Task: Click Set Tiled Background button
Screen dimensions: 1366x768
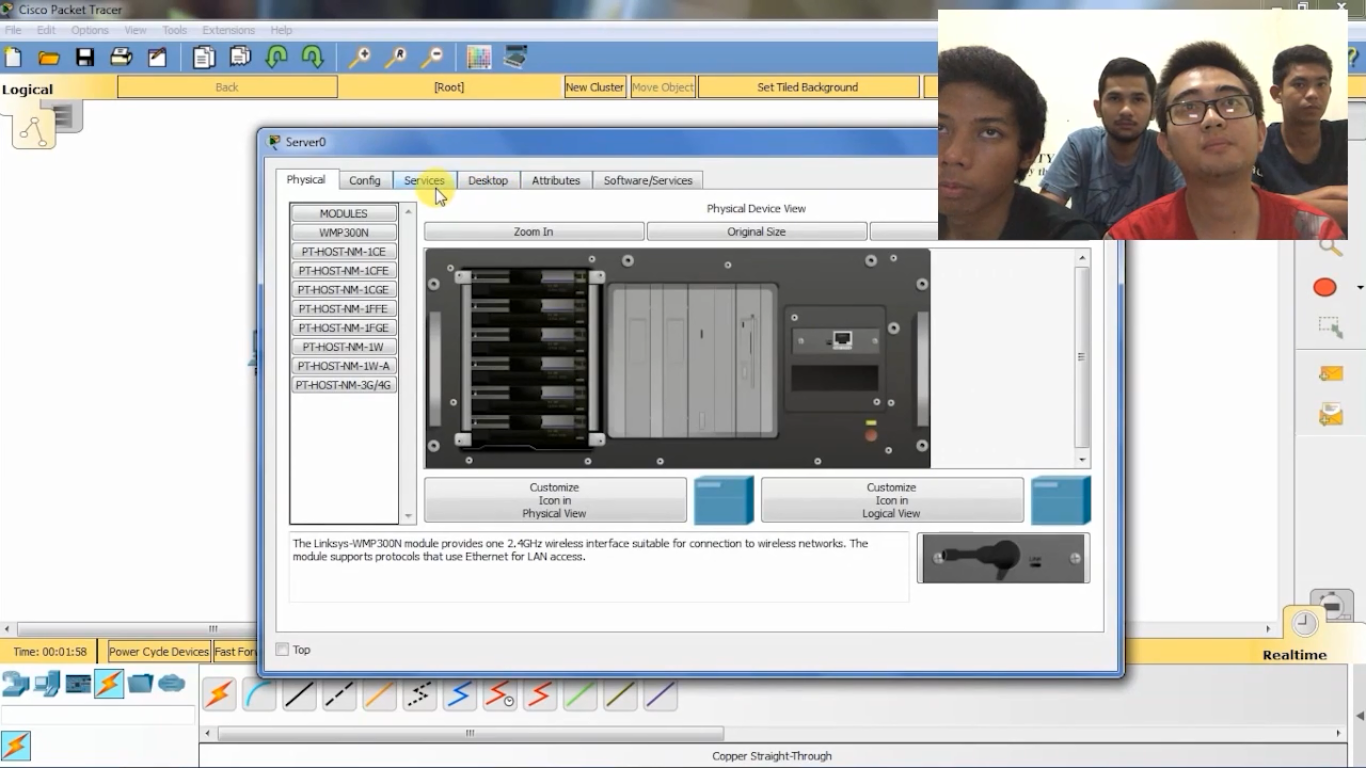Action: tap(808, 87)
